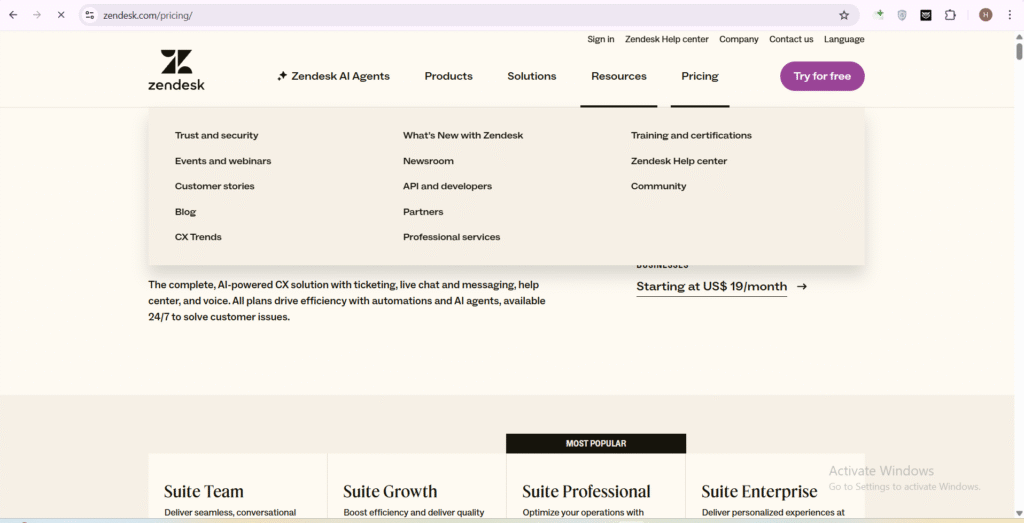This screenshot has width=1024, height=523.
Task: Open CX Trends
Action: pos(198,237)
